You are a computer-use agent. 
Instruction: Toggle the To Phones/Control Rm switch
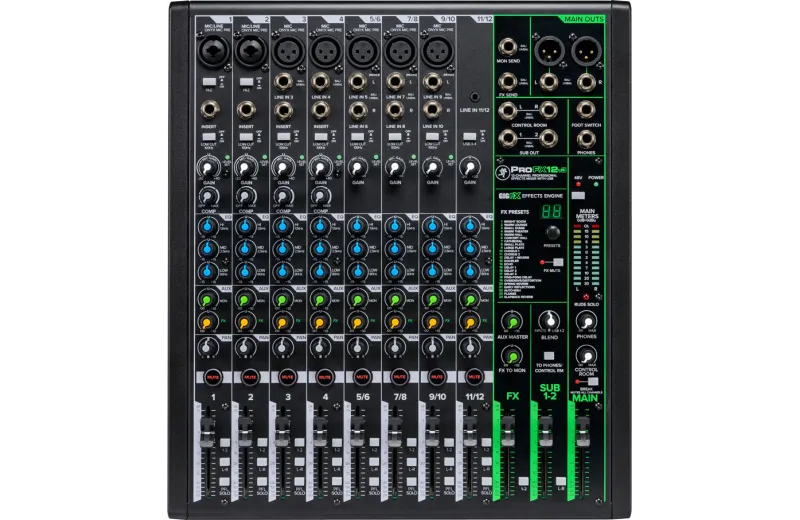point(549,356)
